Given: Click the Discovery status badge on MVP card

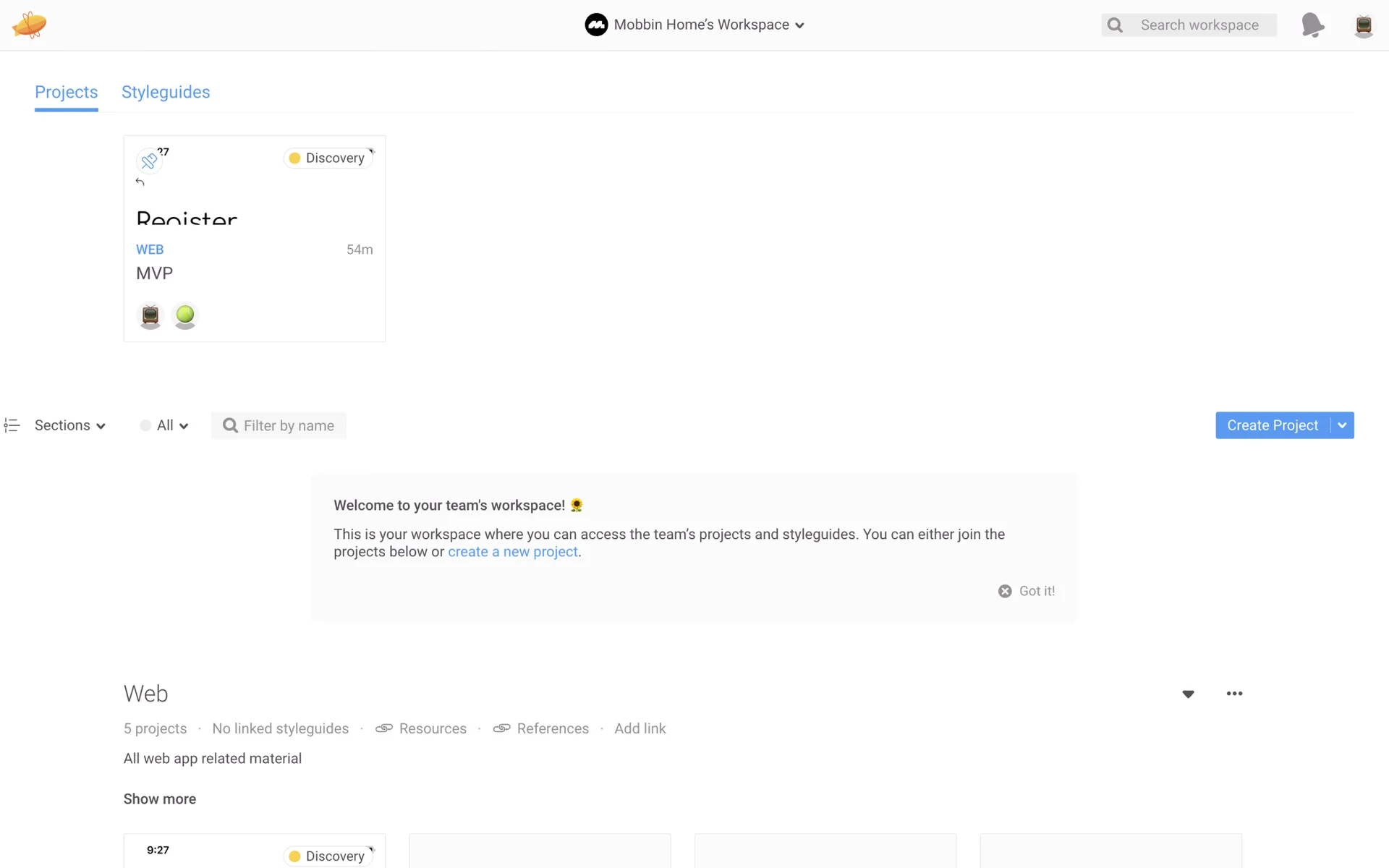Looking at the screenshot, I should coord(328,158).
